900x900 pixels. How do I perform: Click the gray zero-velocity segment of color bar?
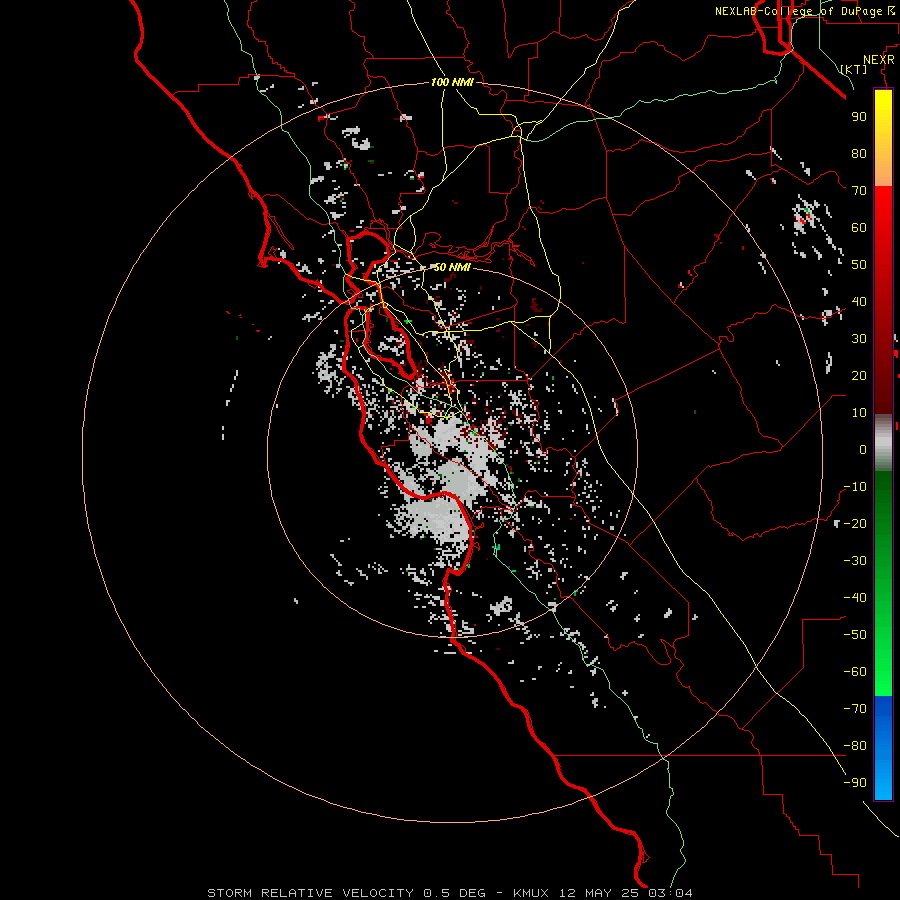883,445
